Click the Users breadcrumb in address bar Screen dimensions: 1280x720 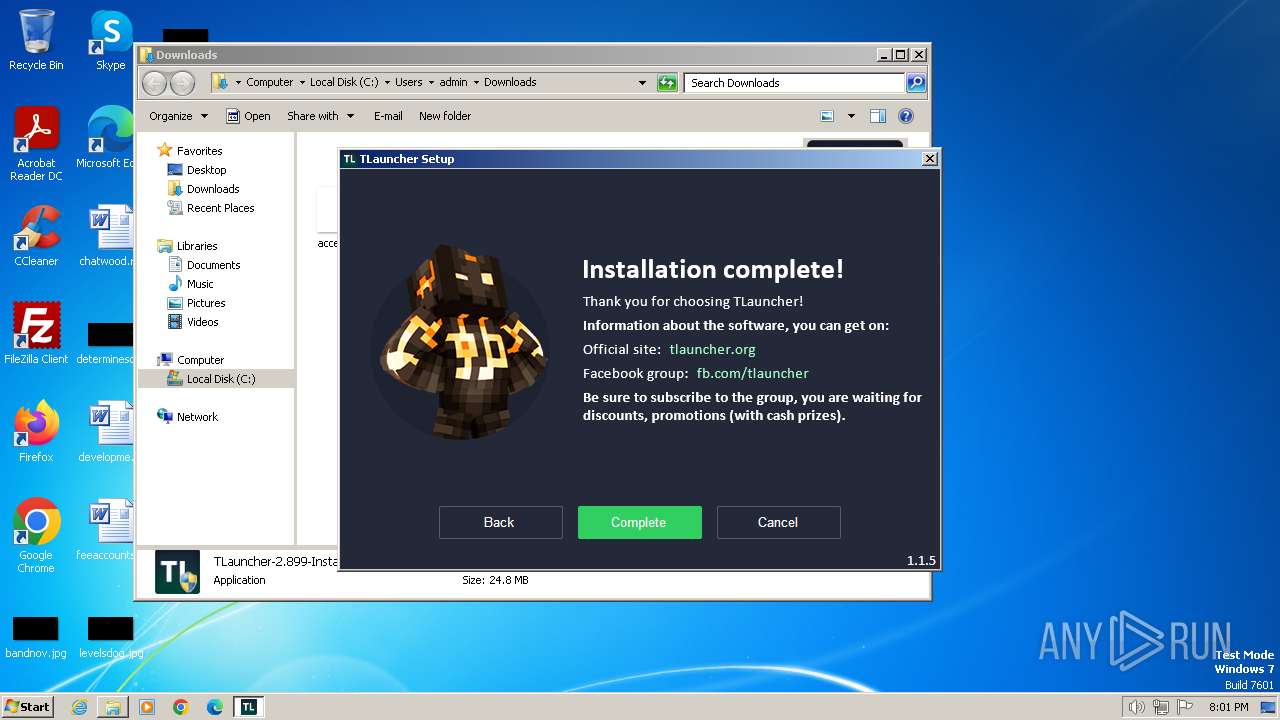tap(408, 83)
